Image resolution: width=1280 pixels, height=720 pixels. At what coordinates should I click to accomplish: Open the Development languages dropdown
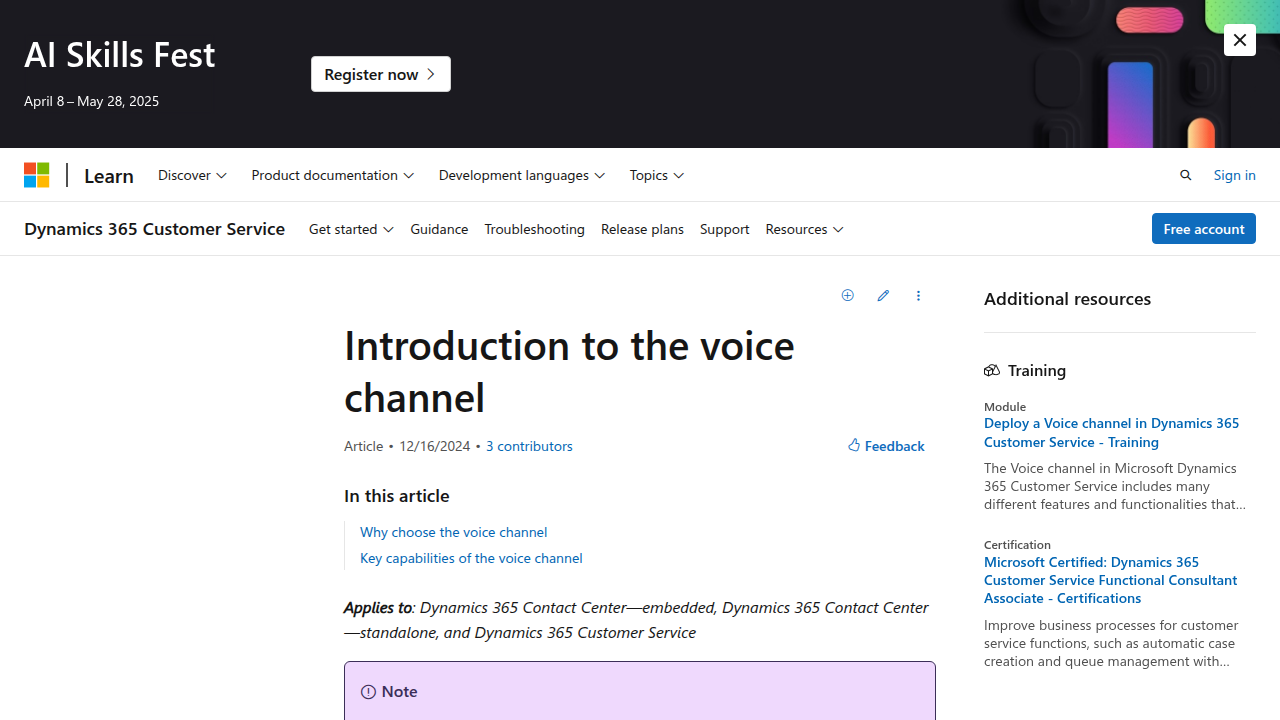point(522,175)
